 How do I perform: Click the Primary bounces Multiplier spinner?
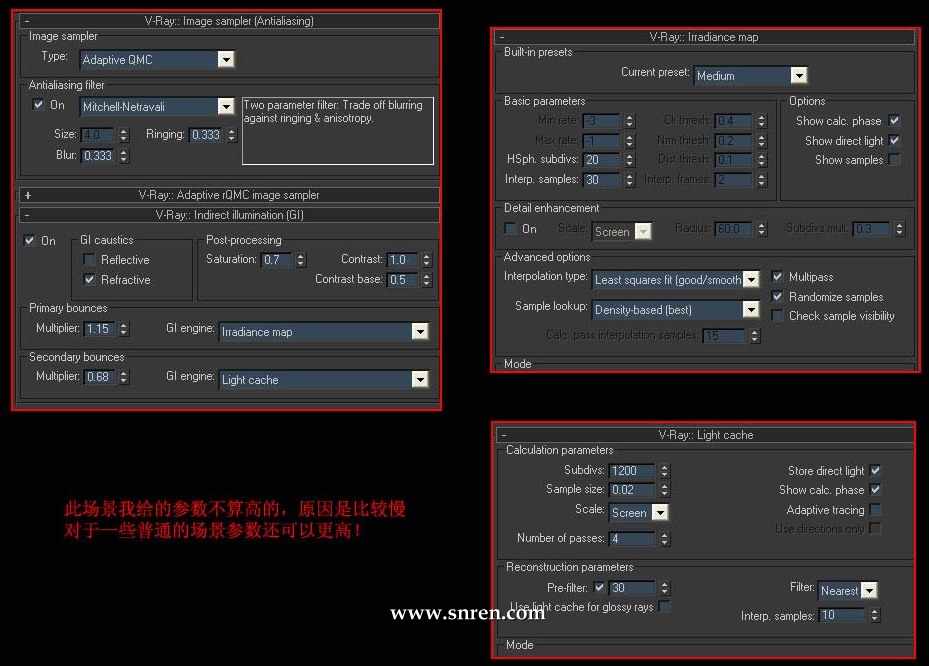point(123,329)
